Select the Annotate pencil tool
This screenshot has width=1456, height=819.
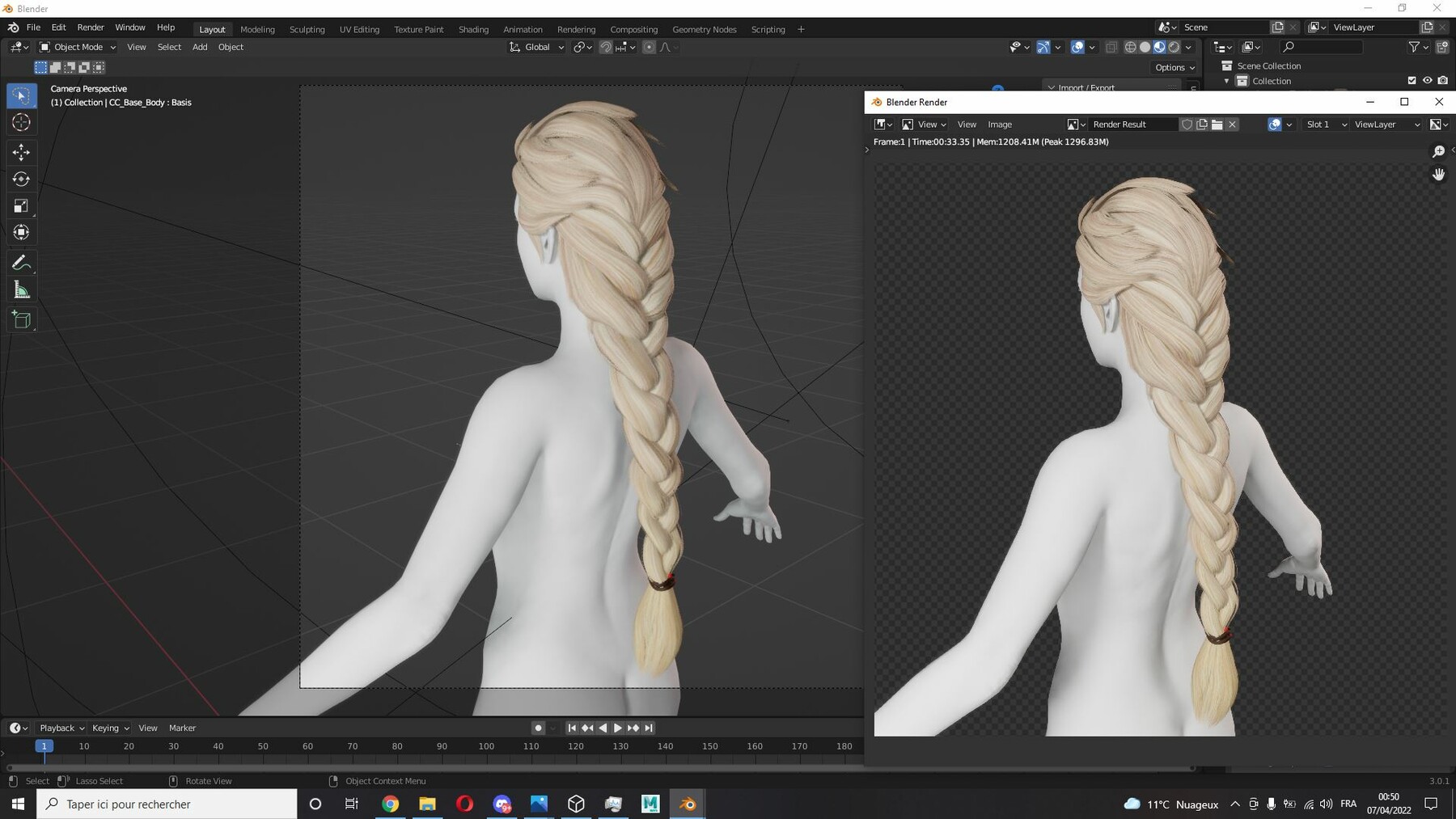click(x=22, y=263)
